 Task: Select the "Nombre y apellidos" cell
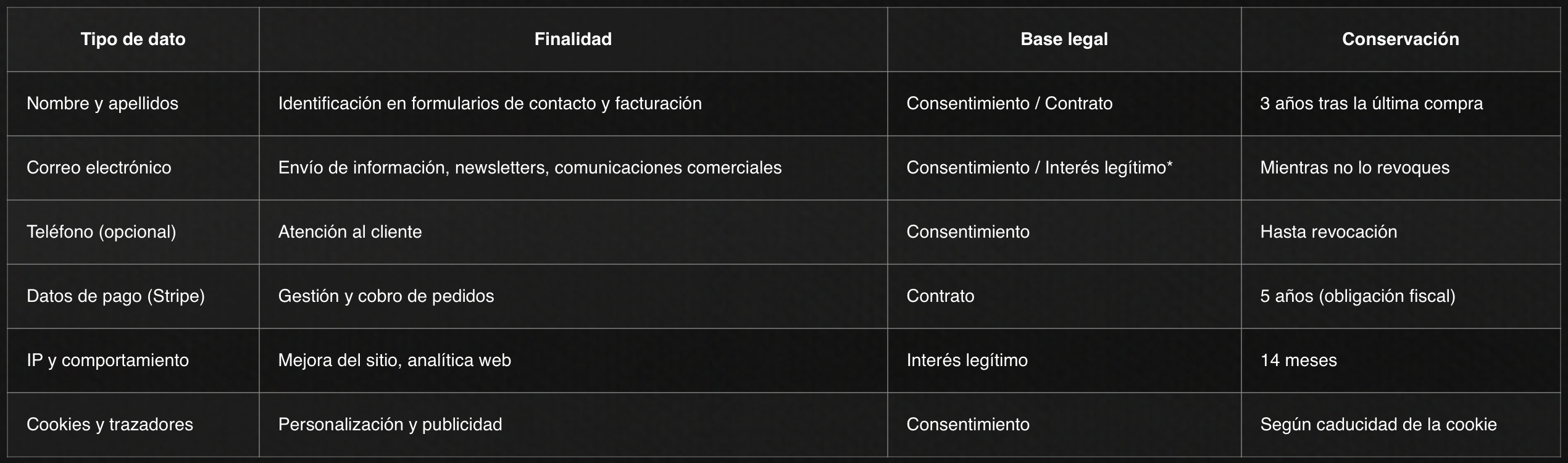[102, 104]
